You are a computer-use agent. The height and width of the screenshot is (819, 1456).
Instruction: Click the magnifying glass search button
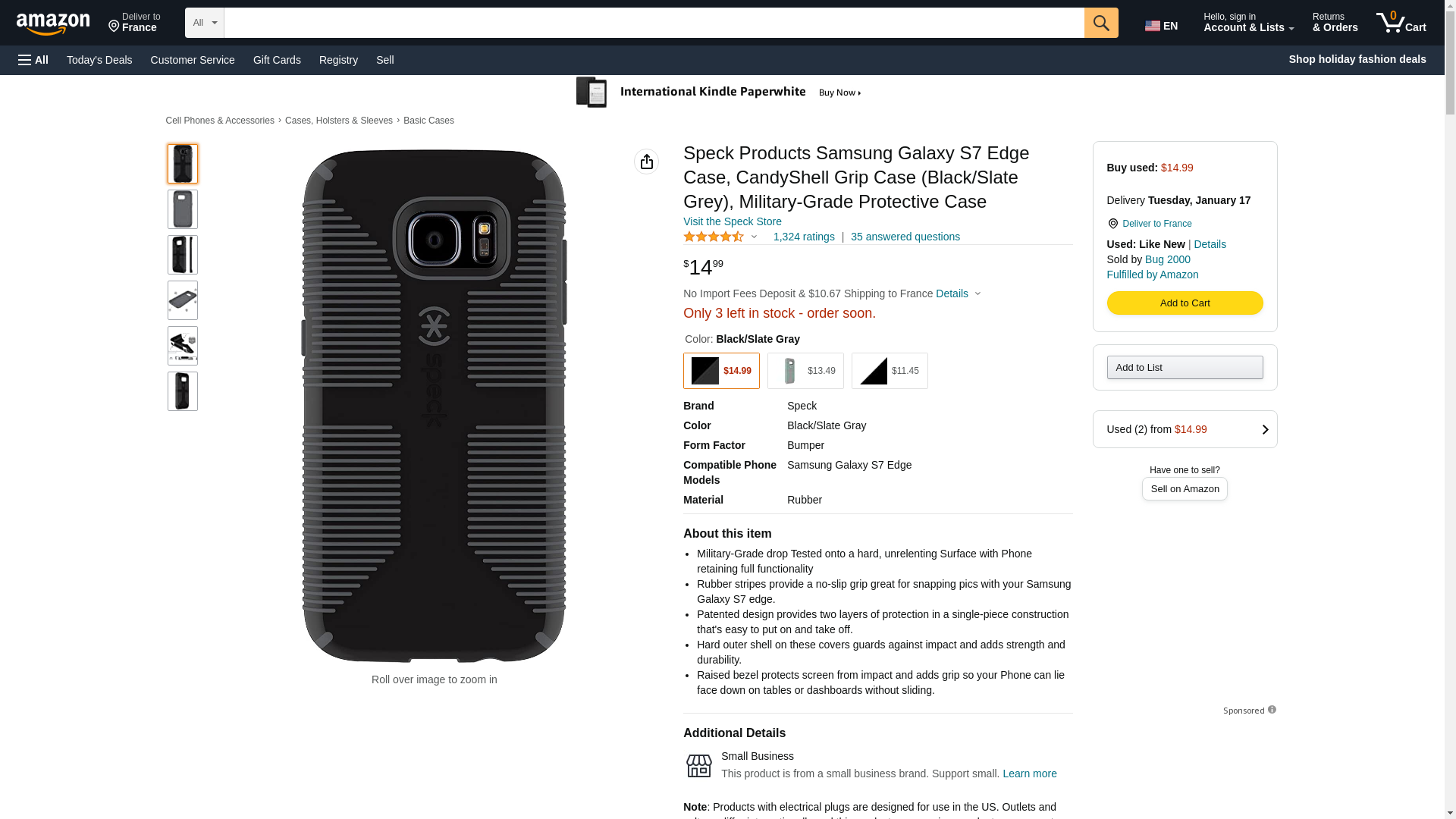pyautogui.click(x=1100, y=23)
